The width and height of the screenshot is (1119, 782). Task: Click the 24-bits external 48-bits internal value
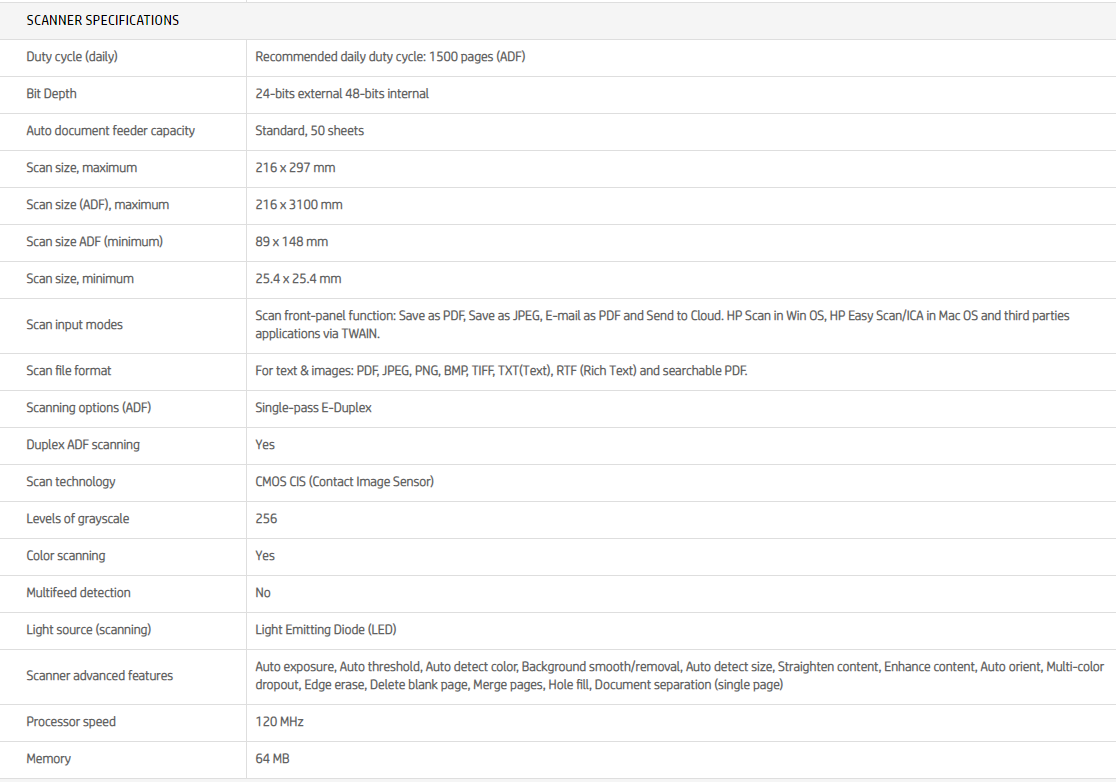coord(342,94)
